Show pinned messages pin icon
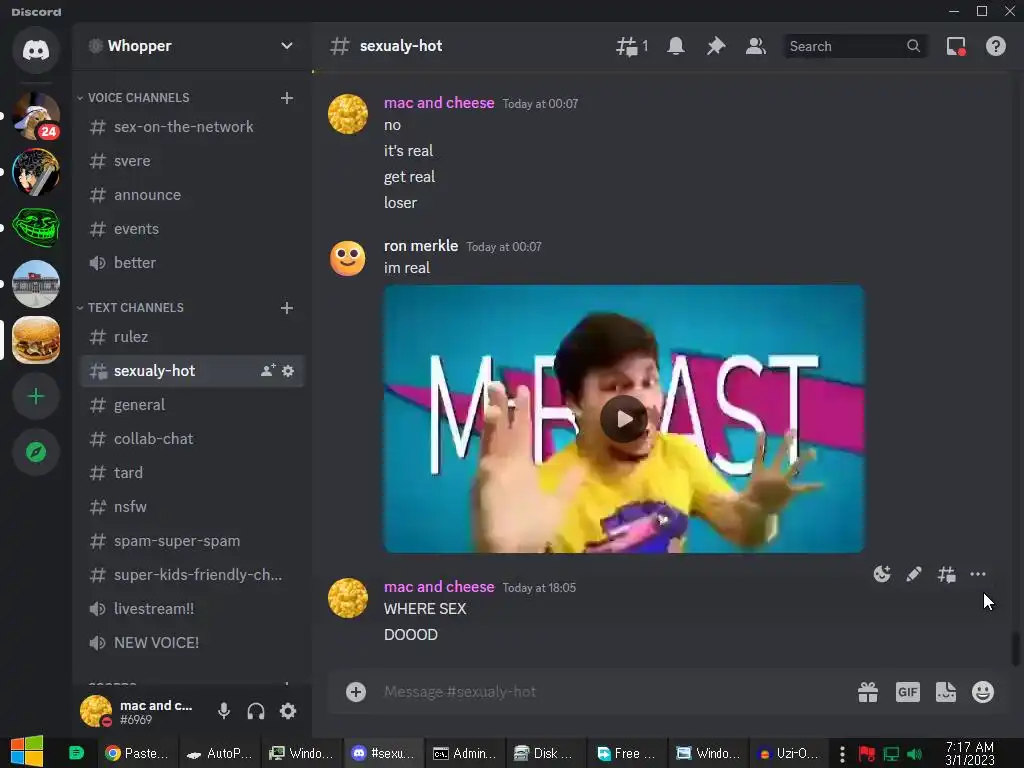Viewport: 1024px width, 768px height. 716,46
